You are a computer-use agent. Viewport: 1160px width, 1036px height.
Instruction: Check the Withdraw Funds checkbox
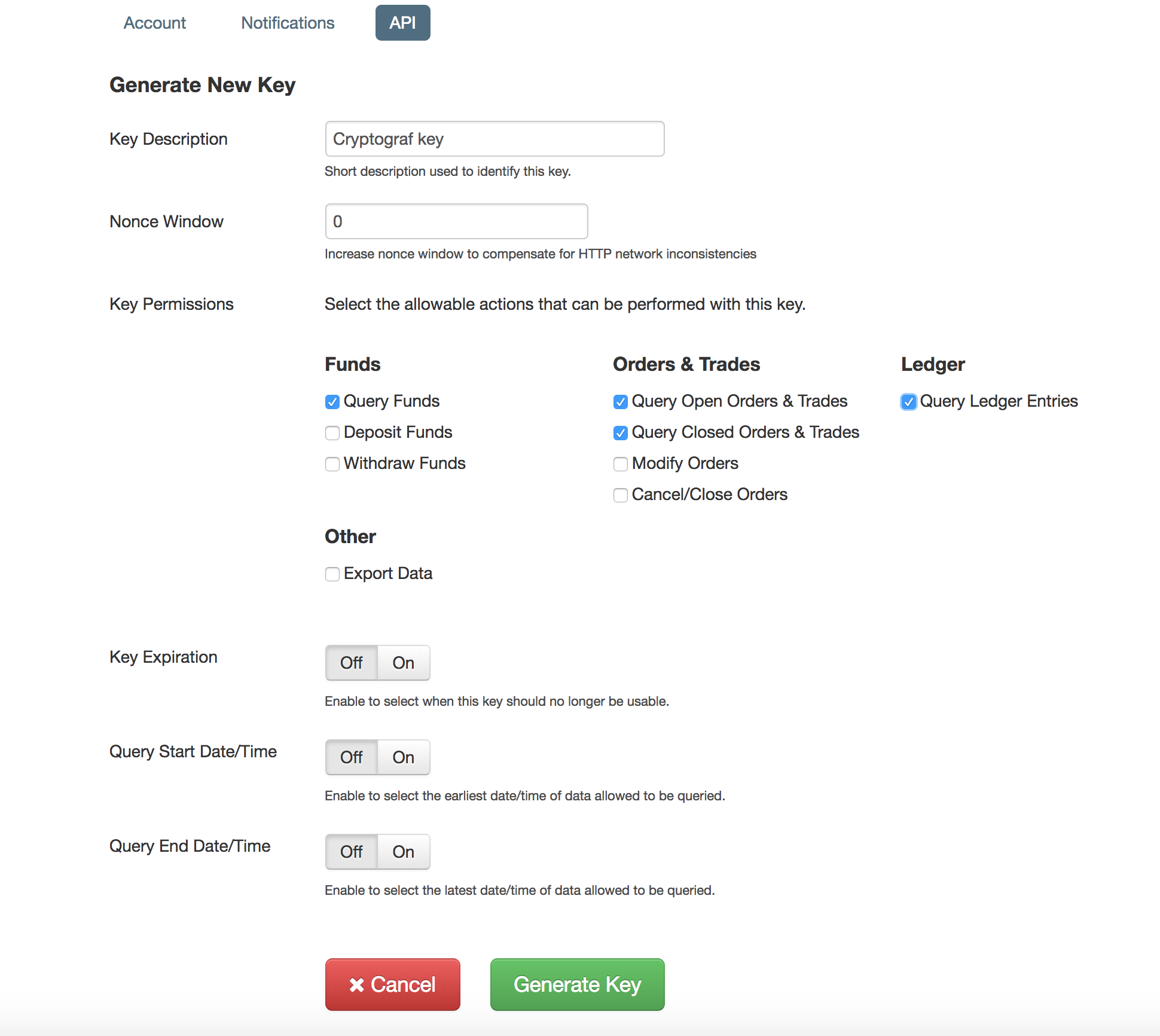tap(332, 464)
